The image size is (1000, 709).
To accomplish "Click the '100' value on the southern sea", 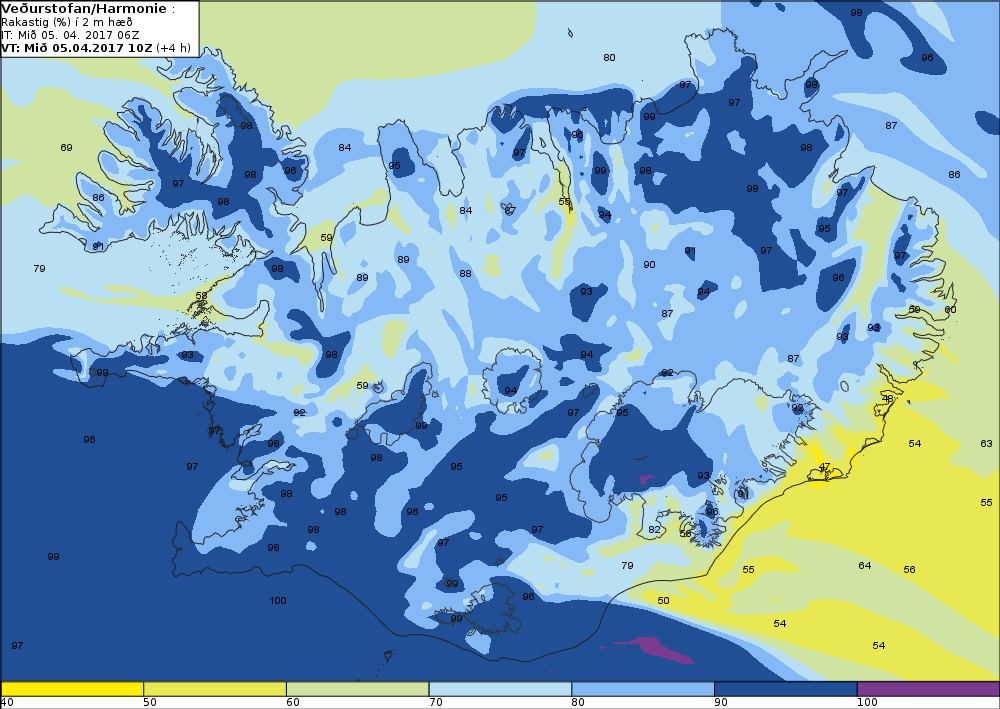I will [277, 601].
